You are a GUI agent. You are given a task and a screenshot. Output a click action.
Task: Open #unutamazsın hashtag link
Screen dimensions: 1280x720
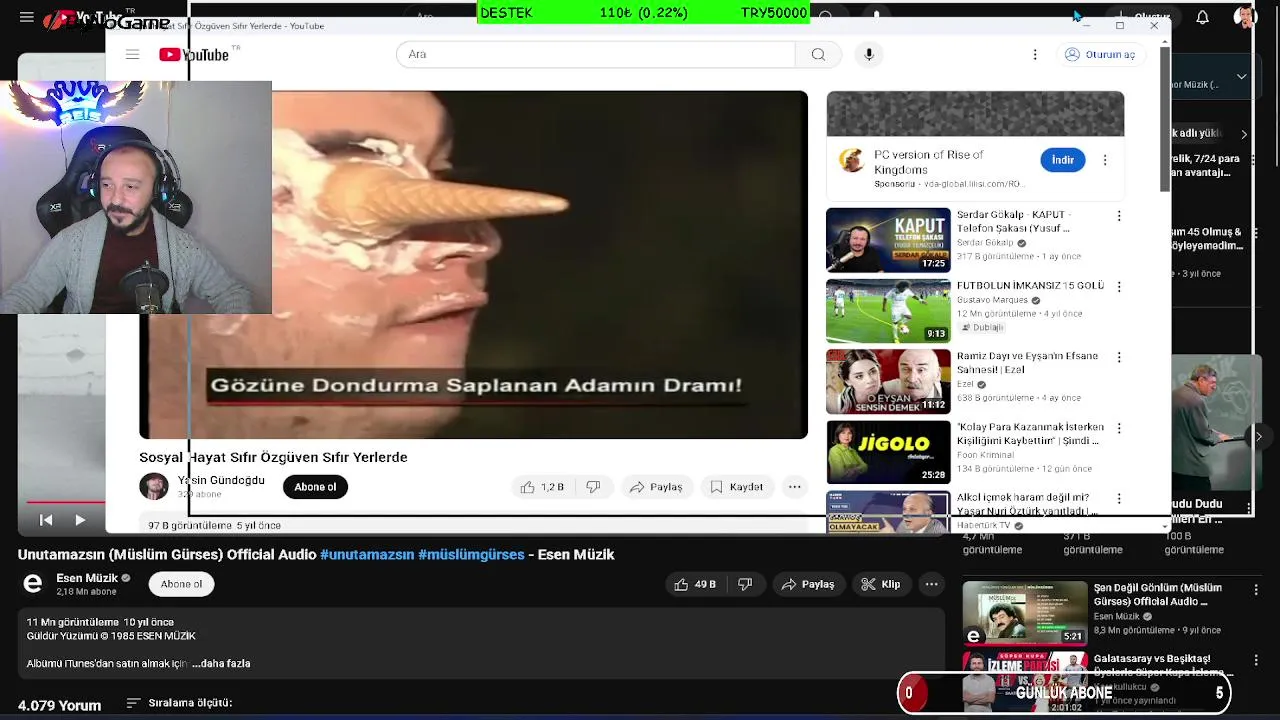point(367,554)
